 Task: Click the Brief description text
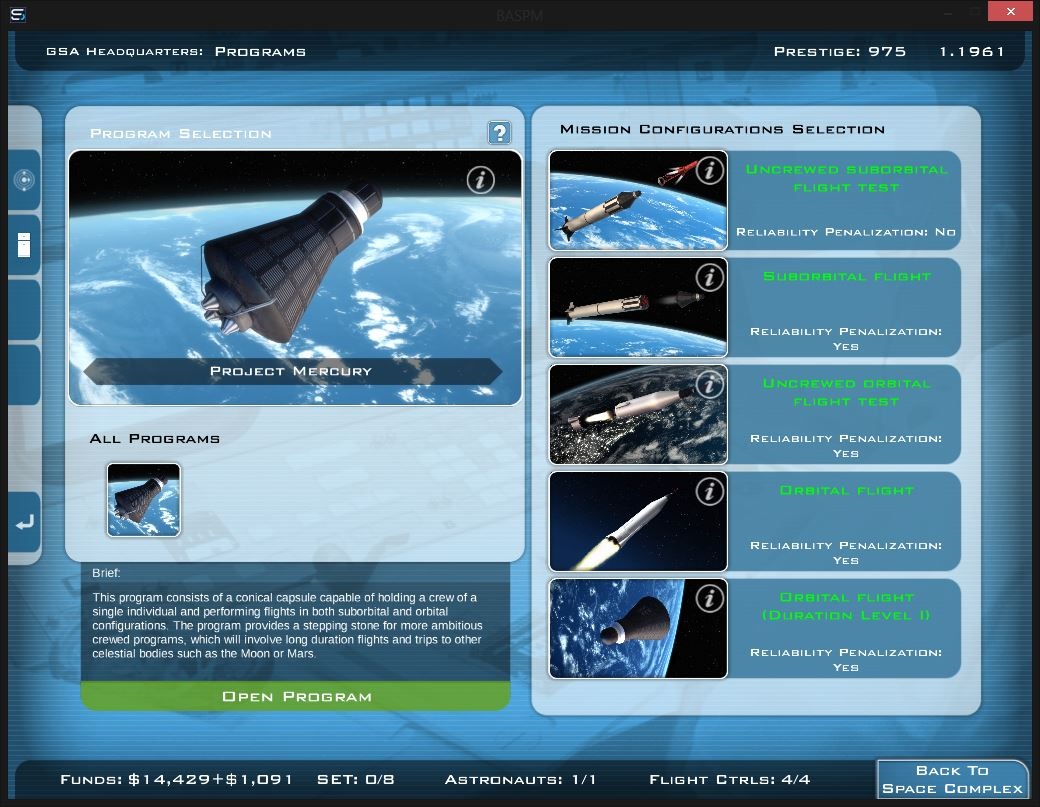click(287, 625)
